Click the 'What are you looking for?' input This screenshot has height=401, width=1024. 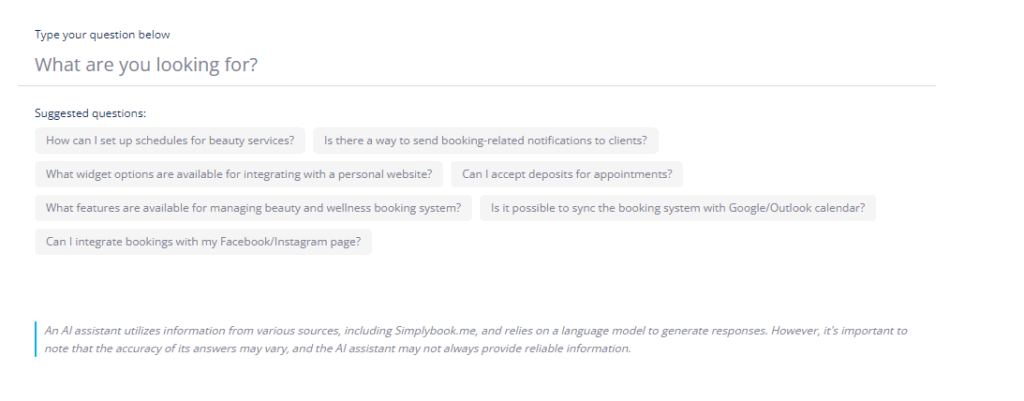pos(480,65)
